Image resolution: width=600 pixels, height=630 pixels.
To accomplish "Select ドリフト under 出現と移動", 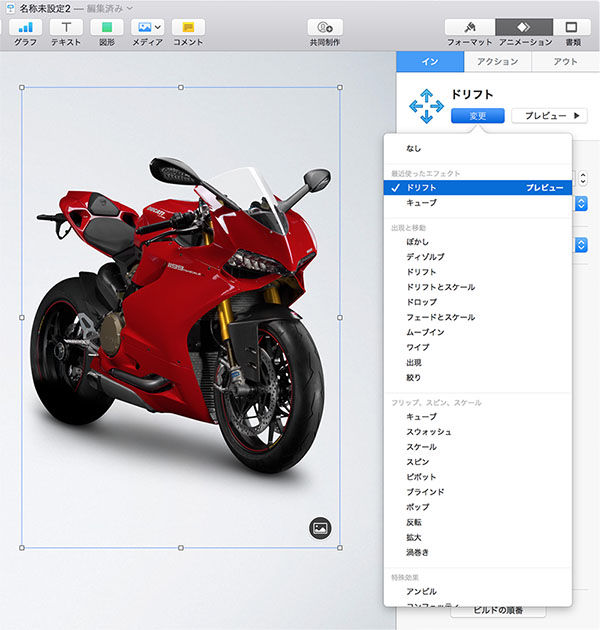I will [x=478, y=272].
